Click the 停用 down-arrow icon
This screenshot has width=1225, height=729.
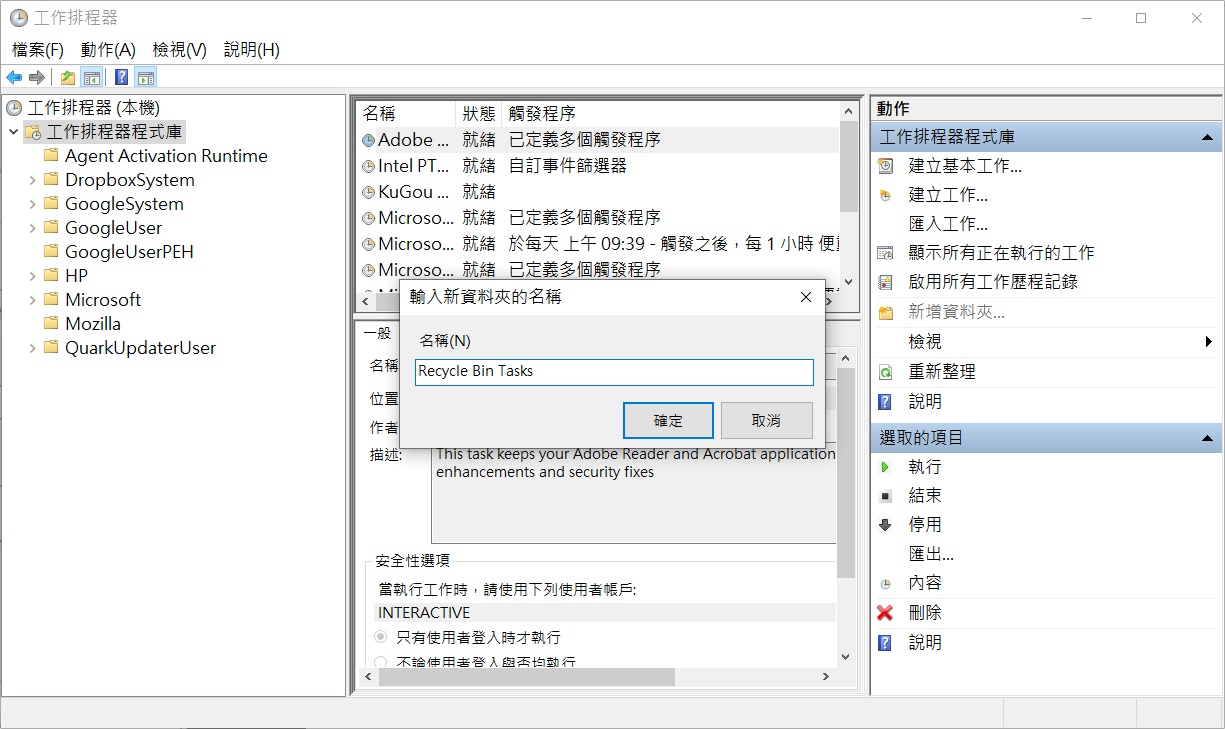[885, 525]
